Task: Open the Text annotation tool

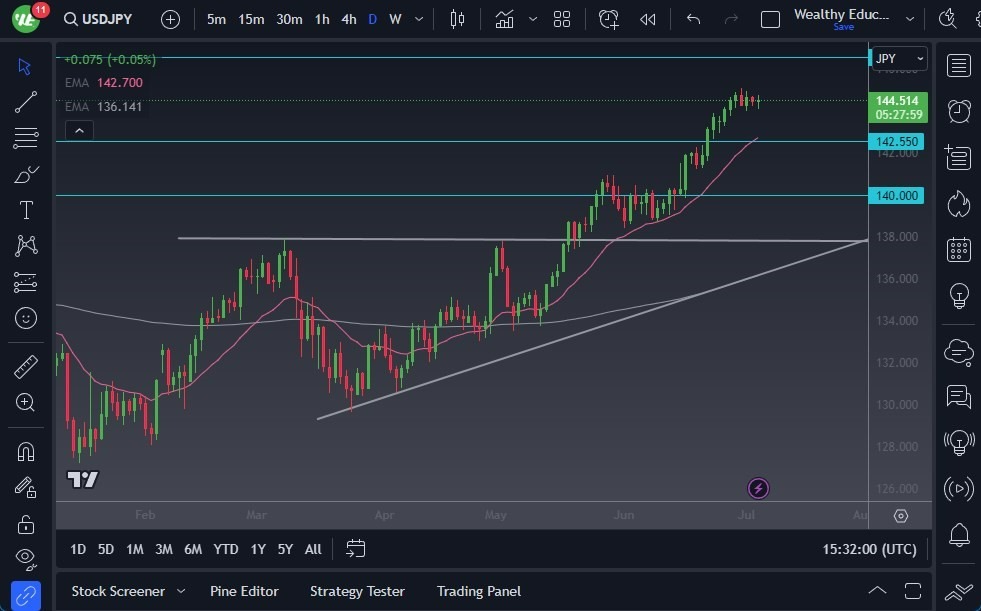Action: [x=25, y=209]
